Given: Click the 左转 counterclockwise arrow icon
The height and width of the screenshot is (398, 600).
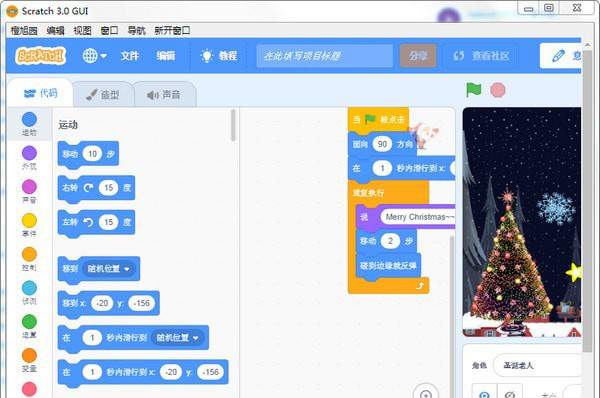Looking at the screenshot, I should [x=88, y=222].
